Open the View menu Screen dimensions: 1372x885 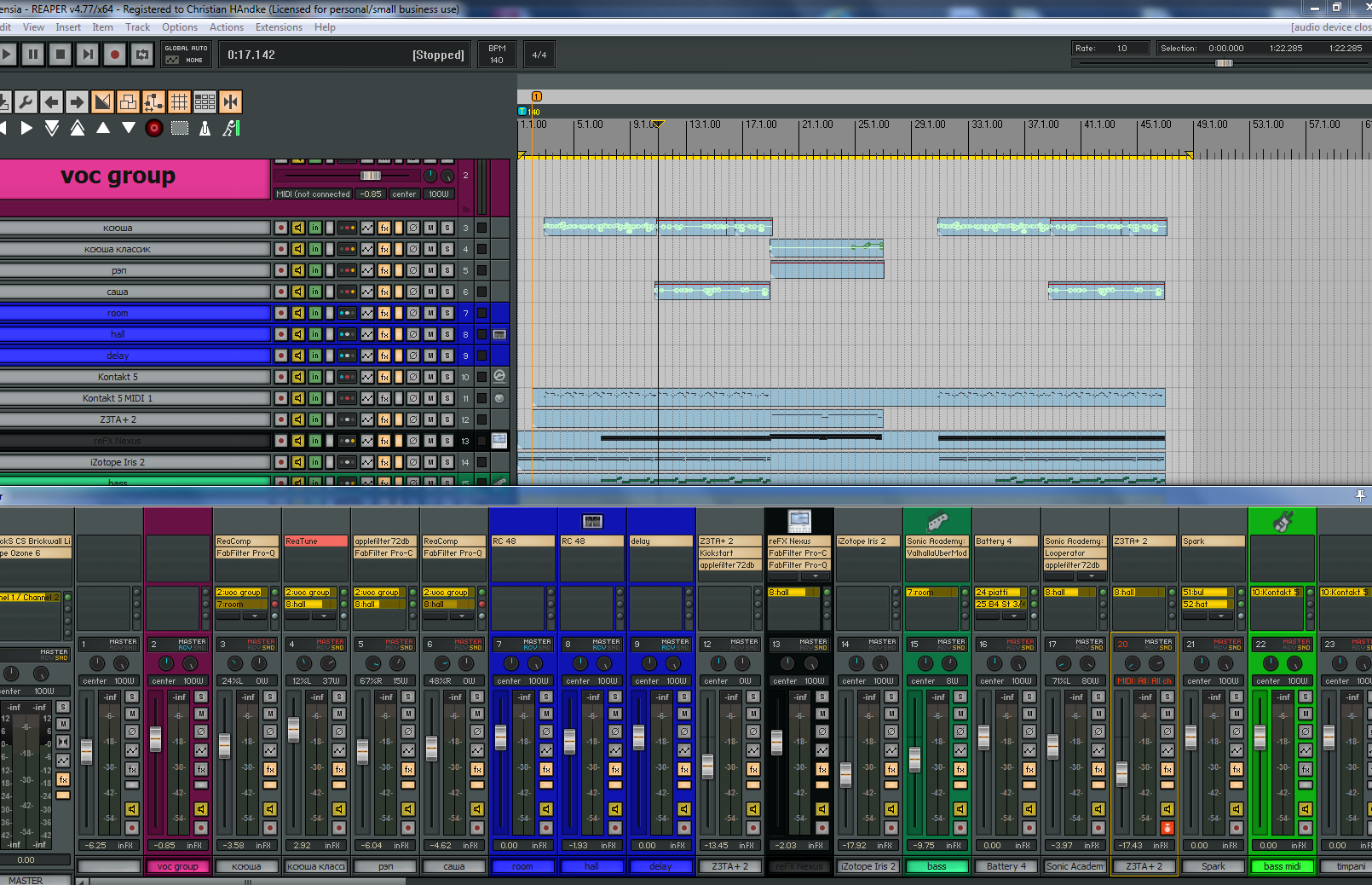[33, 27]
